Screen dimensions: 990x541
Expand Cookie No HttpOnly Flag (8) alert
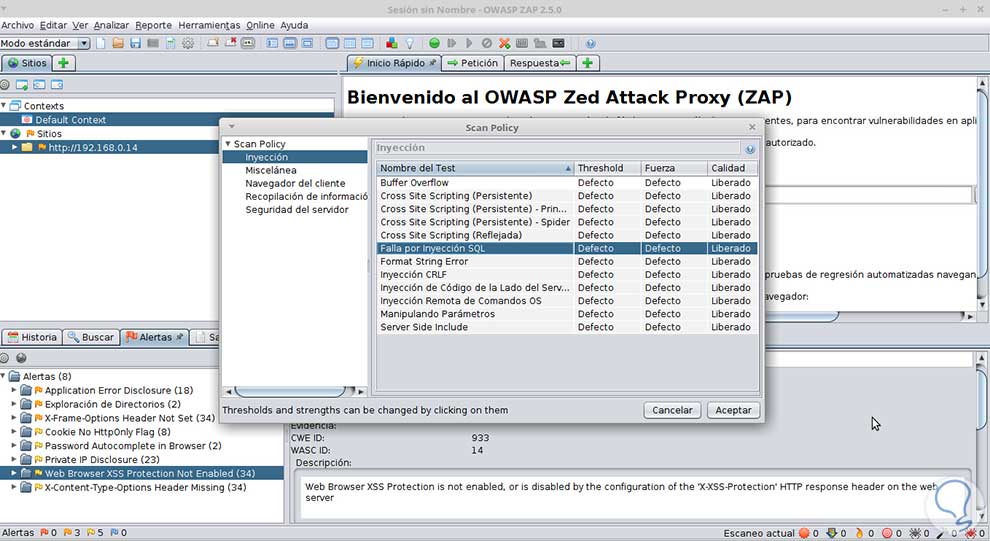pos(15,432)
